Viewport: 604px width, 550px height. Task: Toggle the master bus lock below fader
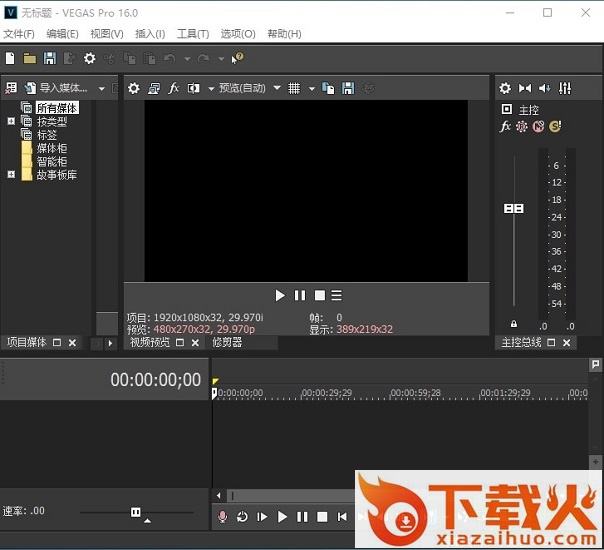click(514, 324)
